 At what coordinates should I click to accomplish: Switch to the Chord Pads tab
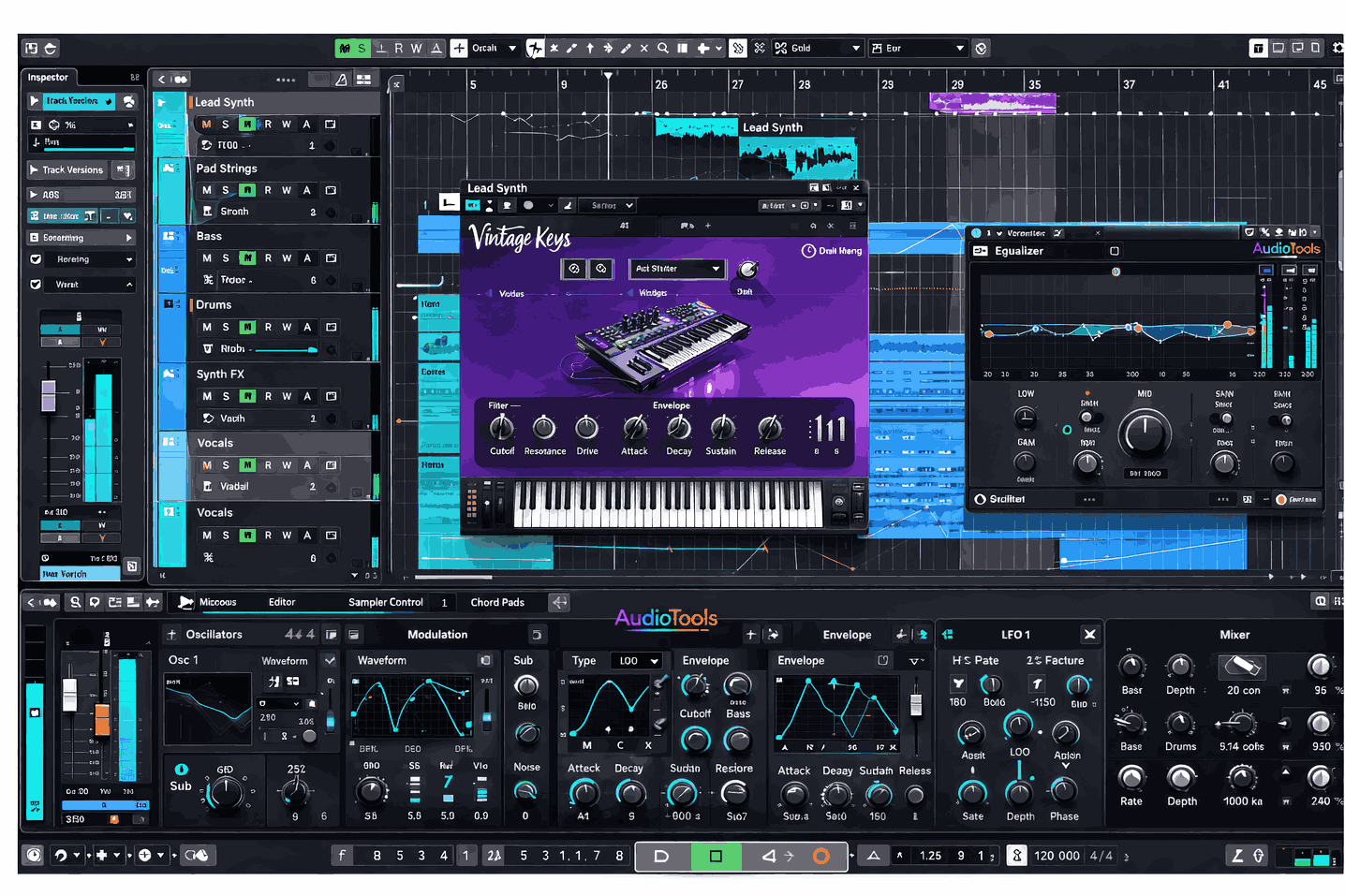point(499,602)
